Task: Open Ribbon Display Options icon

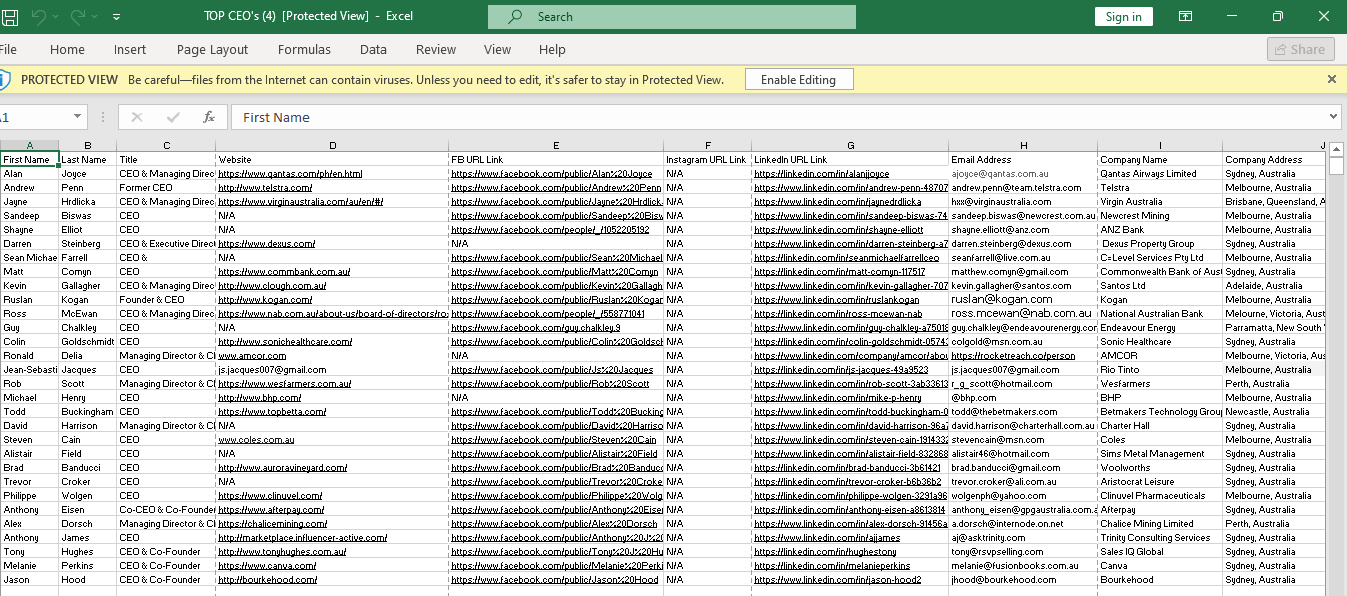Action: (1185, 17)
